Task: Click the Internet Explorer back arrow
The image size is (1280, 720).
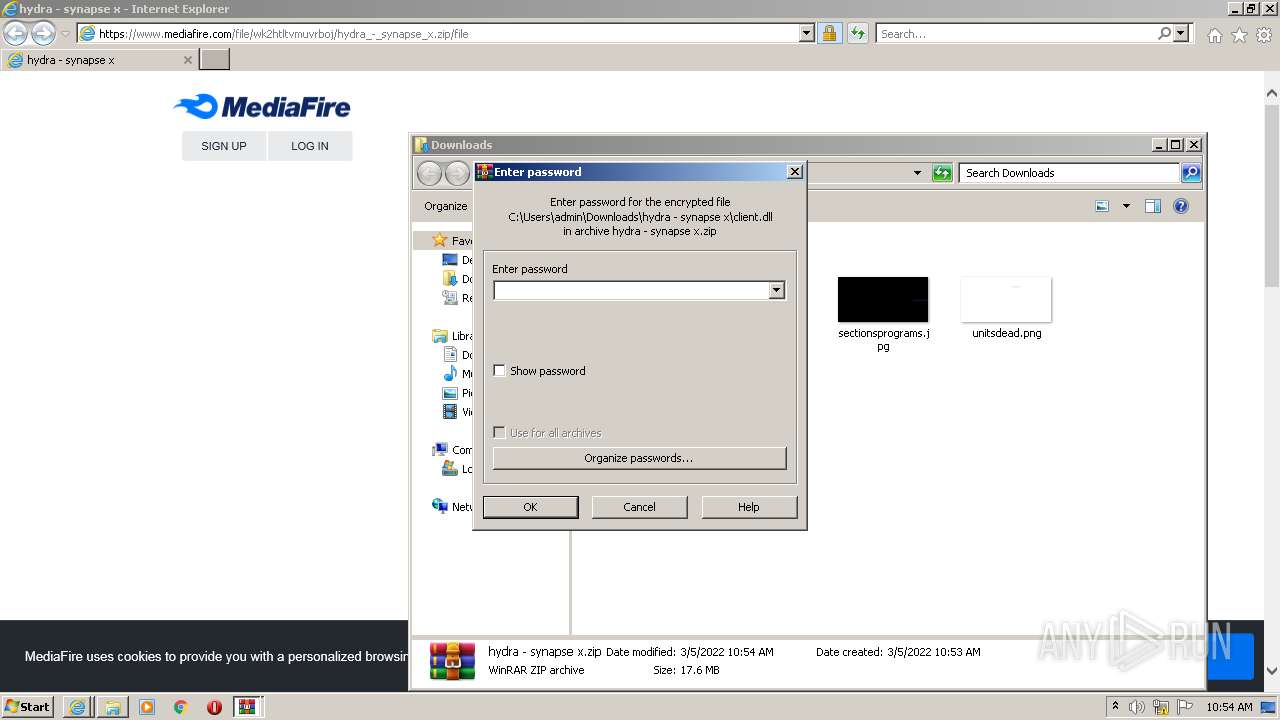Action: pyautogui.click(x=15, y=33)
